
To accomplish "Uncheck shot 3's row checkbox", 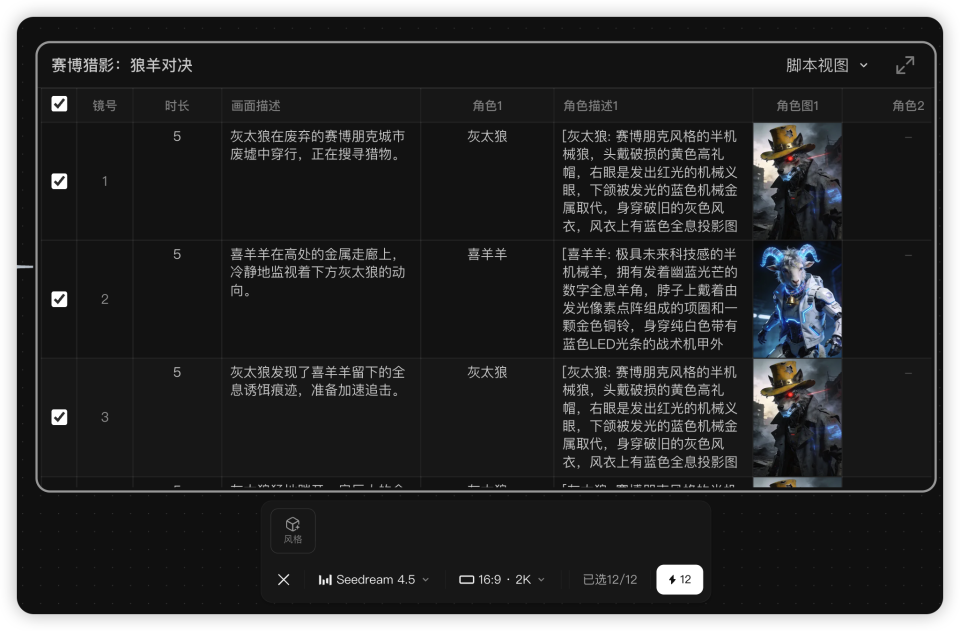I will [59, 417].
